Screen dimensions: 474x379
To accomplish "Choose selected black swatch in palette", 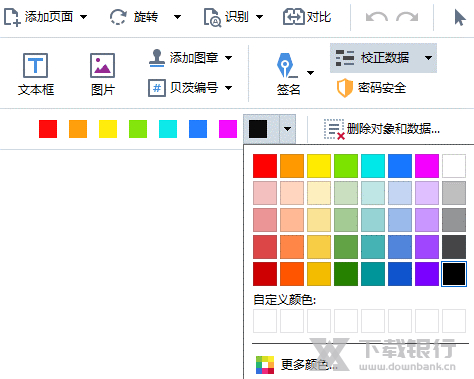I will tap(454, 274).
